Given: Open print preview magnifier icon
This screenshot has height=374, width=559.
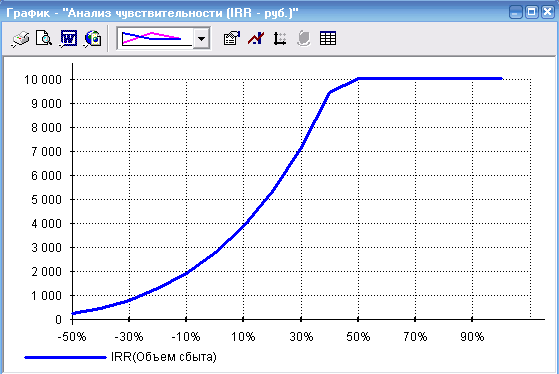Looking at the screenshot, I should (x=44, y=39).
